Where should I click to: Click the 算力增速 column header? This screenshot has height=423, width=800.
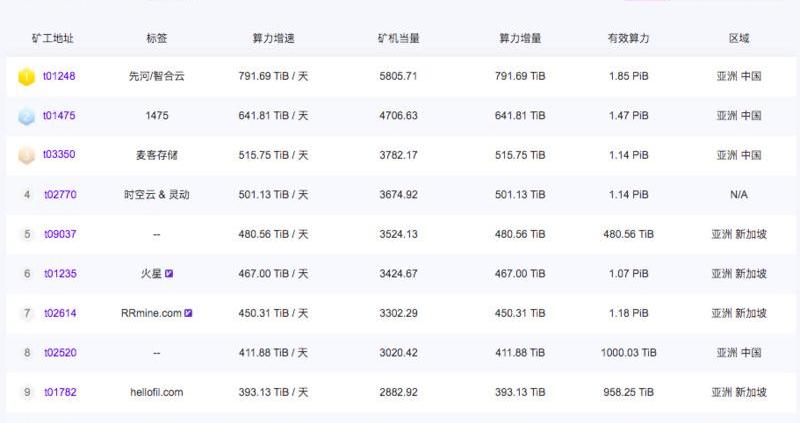pyautogui.click(x=273, y=39)
